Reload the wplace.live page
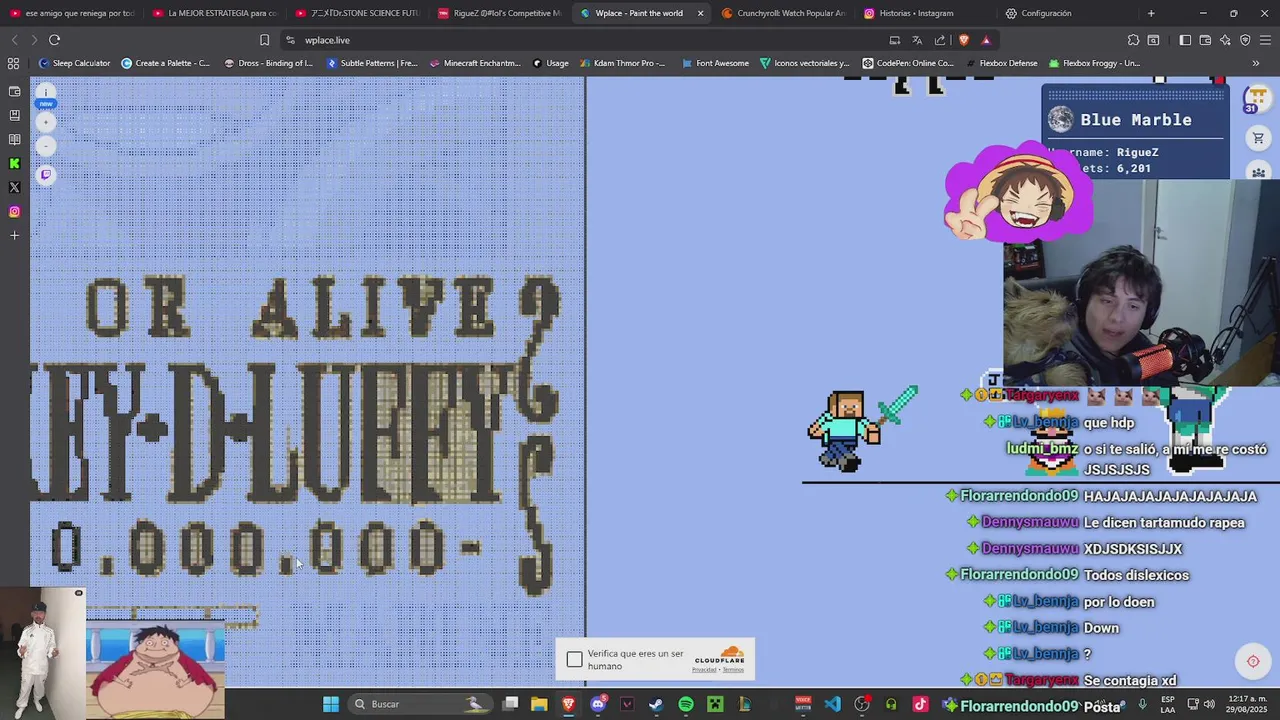This screenshot has width=1280, height=720. coord(54,40)
